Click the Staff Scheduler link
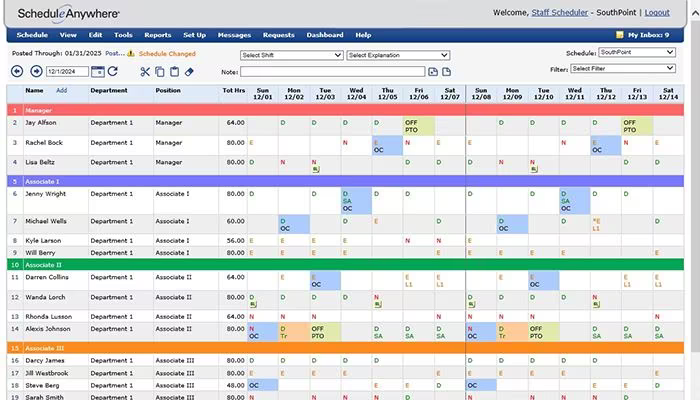 [559, 12]
